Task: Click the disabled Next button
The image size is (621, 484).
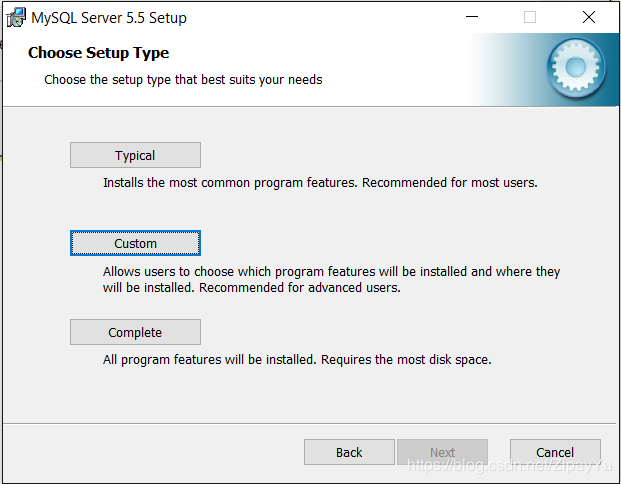Action: [x=442, y=452]
